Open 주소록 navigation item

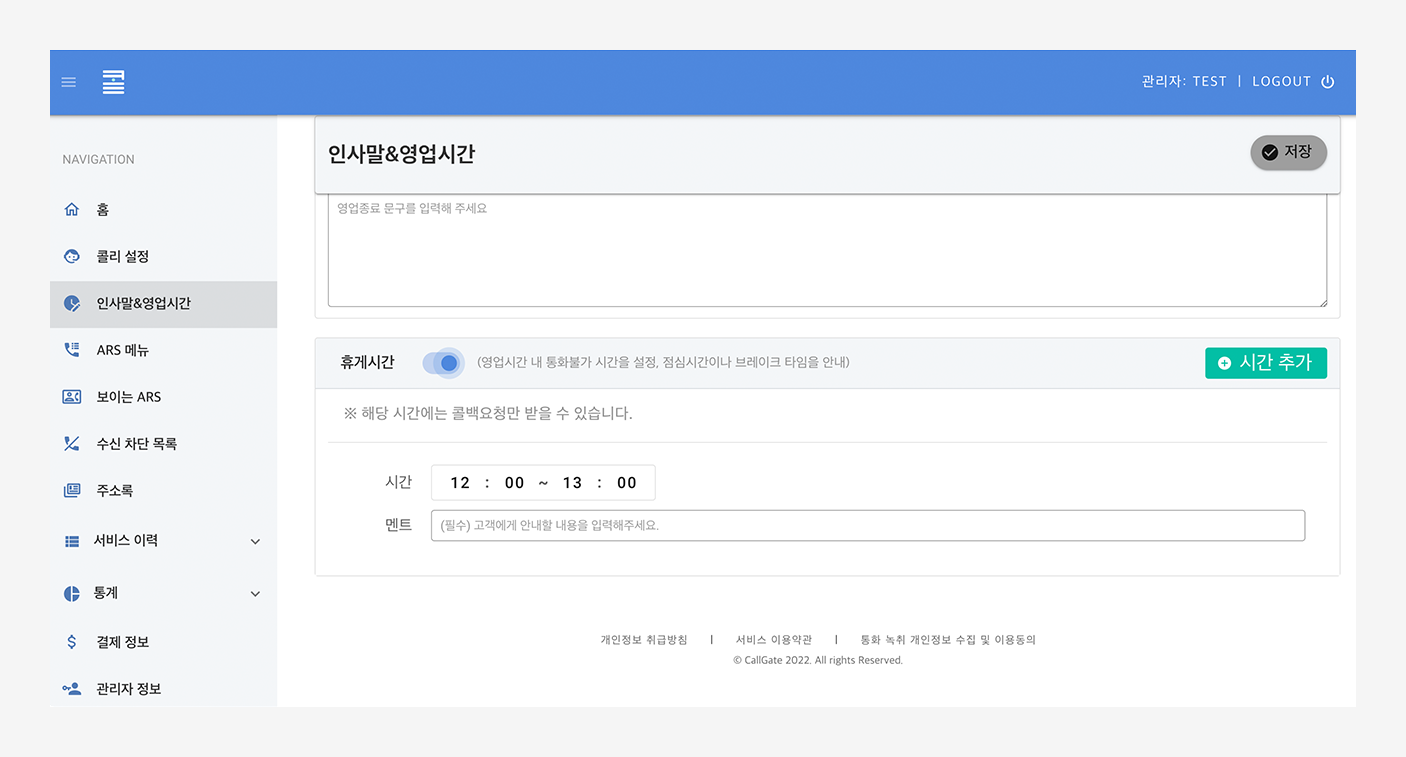163,491
